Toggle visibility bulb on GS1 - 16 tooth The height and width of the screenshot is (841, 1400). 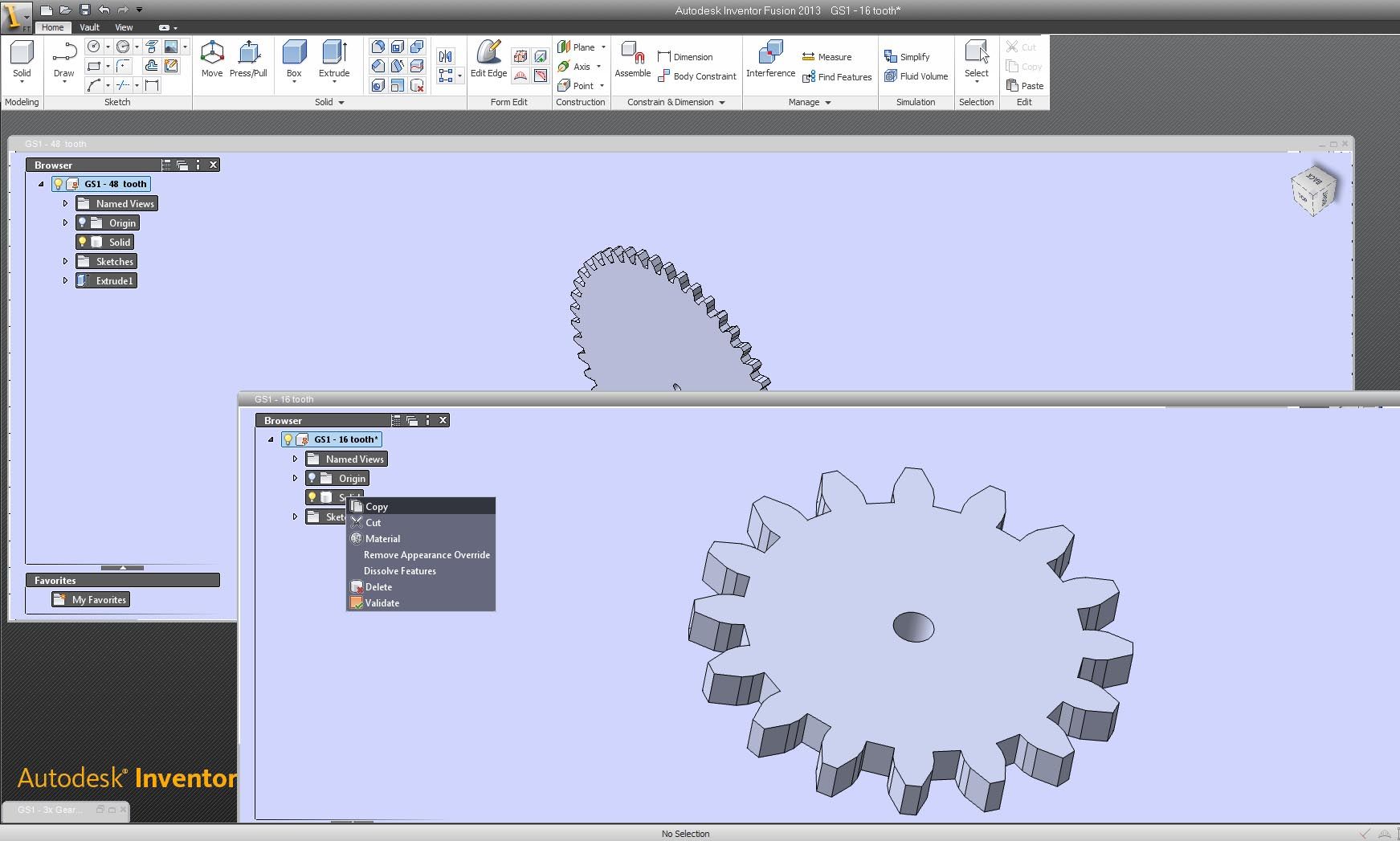(x=288, y=439)
